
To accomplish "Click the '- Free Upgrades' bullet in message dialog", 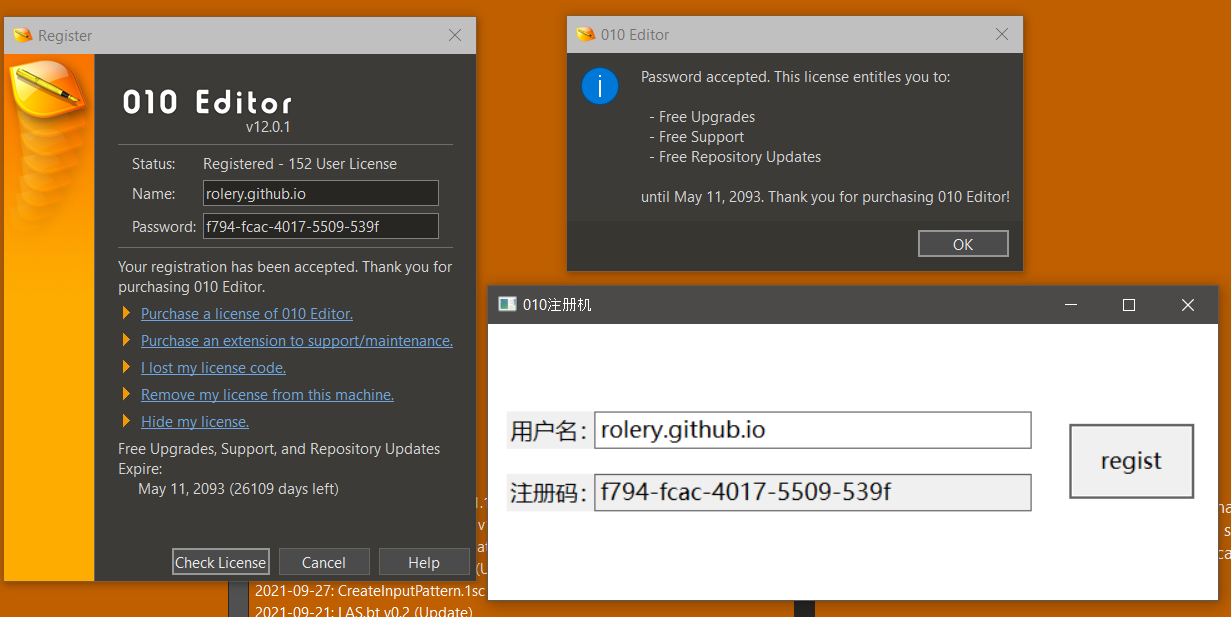I will pos(702,117).
